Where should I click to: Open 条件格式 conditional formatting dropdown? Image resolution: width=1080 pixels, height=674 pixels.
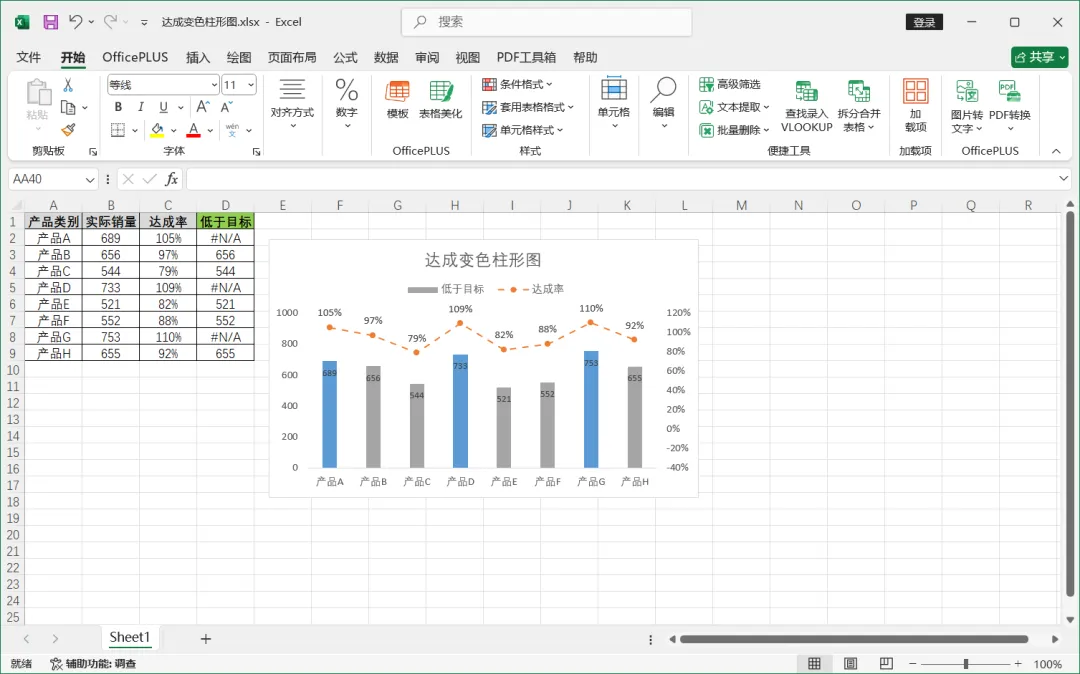(x=518, y=84)
